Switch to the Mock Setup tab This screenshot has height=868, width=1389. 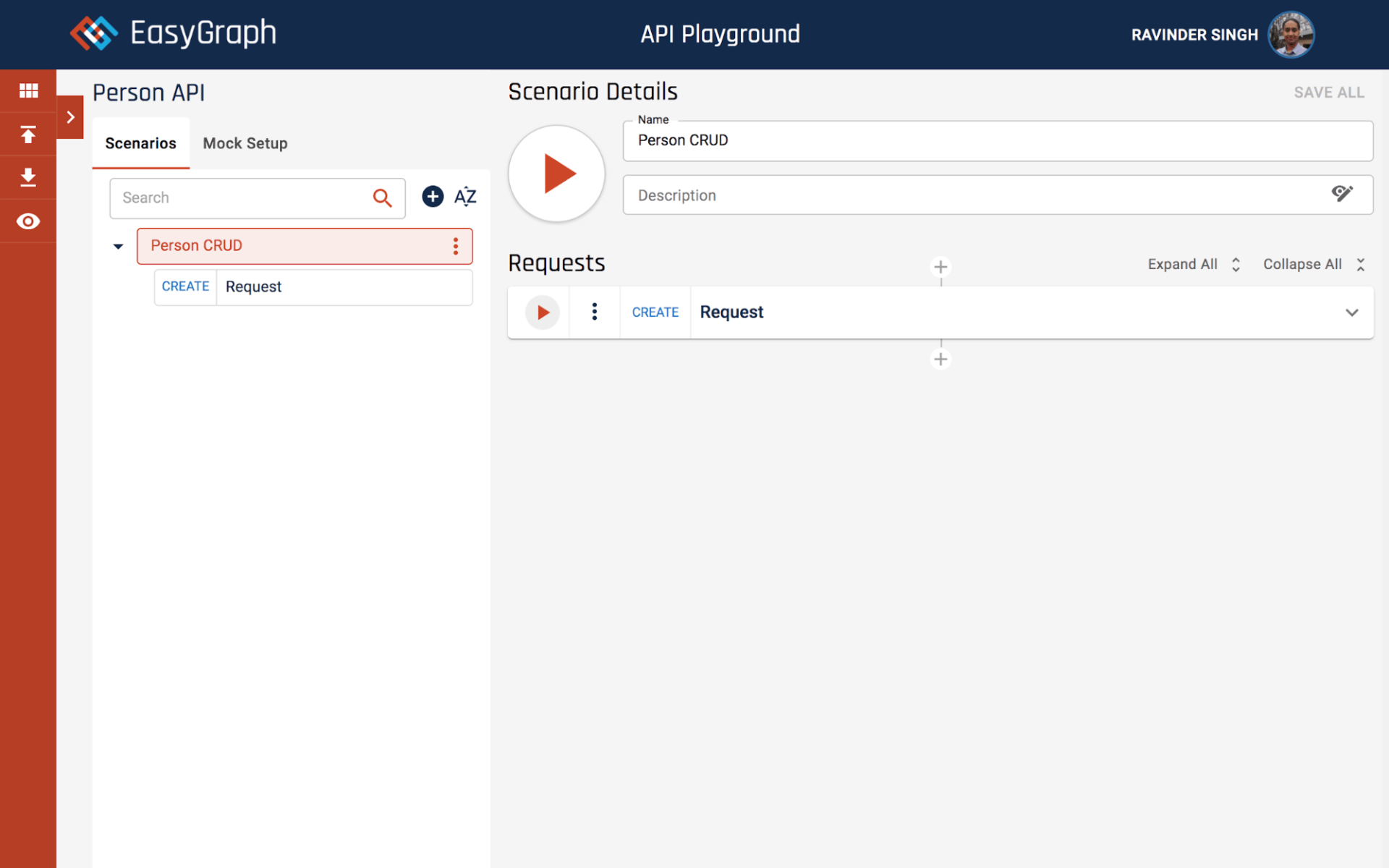tap(245, 143)
